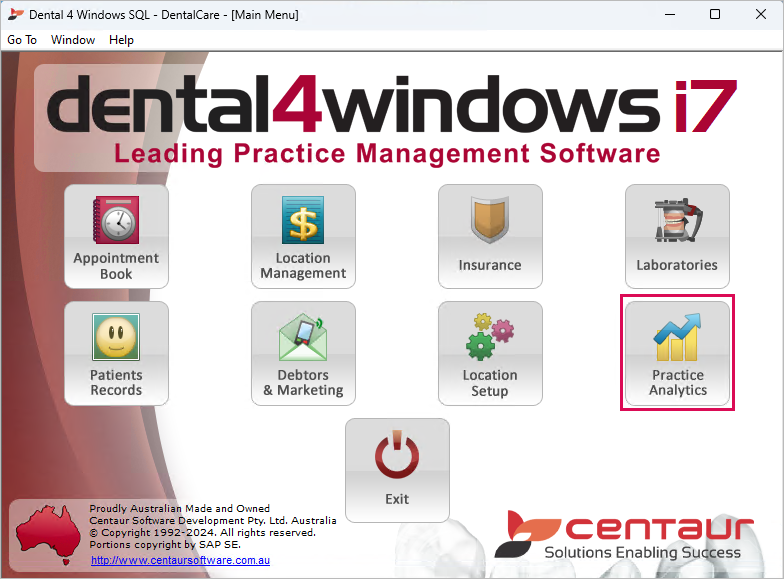This screenshot has height=579, width=784.
Task: Open the Help menu
Action: (x=122, y=40)
